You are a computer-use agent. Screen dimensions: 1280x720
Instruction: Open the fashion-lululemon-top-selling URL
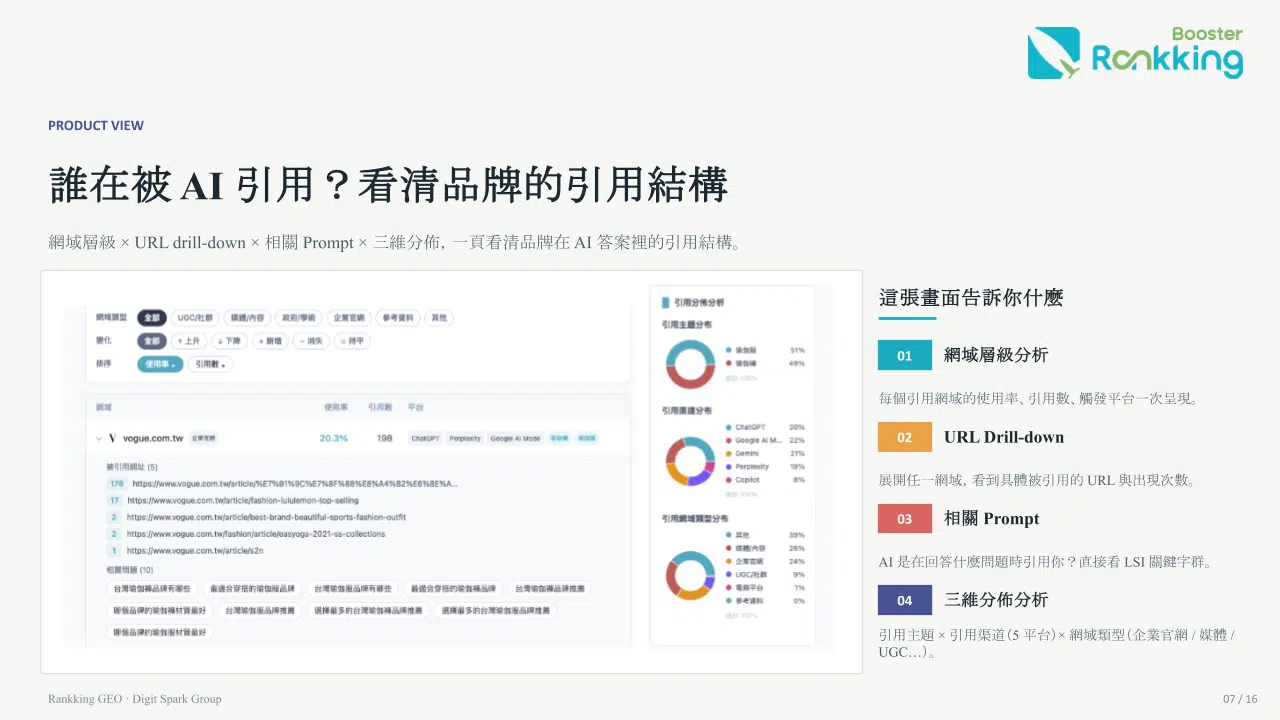coord(243,500)
